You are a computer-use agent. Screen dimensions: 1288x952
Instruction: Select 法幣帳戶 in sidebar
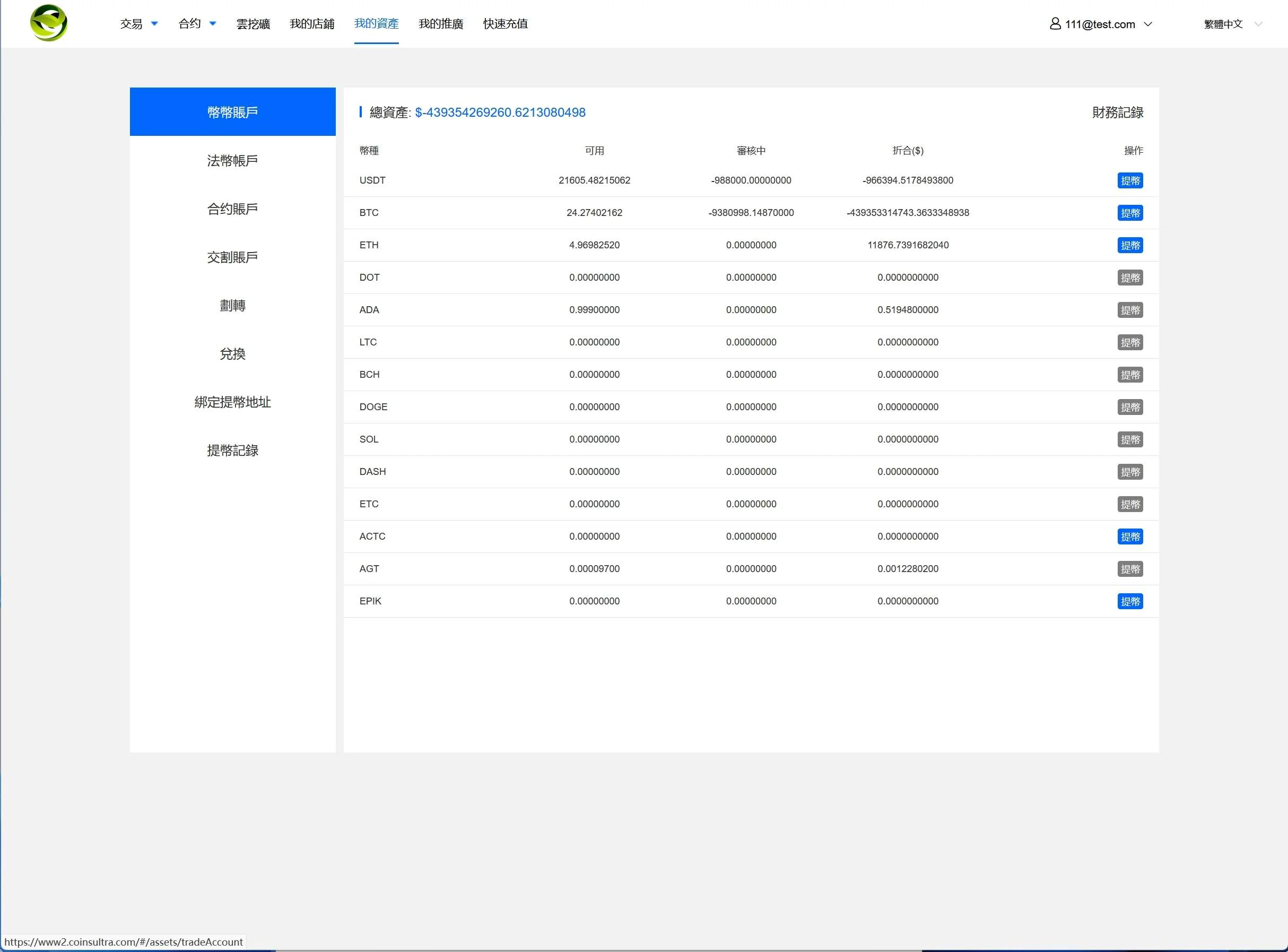pos(232,161)
